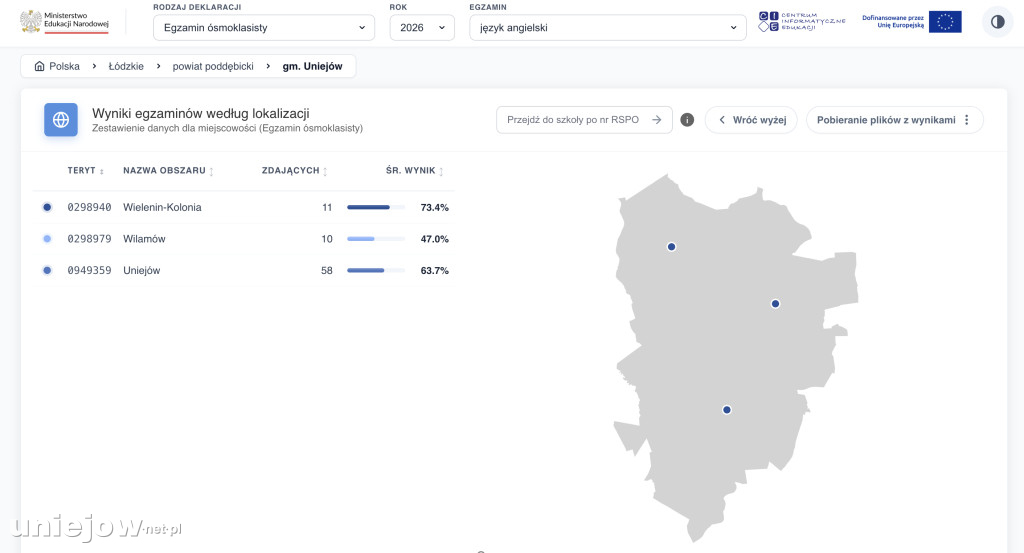
Task: Open the Uniejów row
Action: click(244, 270)
